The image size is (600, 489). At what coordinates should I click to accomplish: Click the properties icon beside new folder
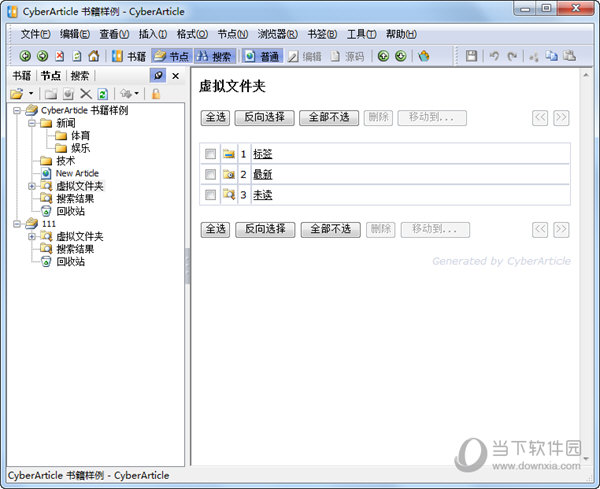(x=68, y=93)
